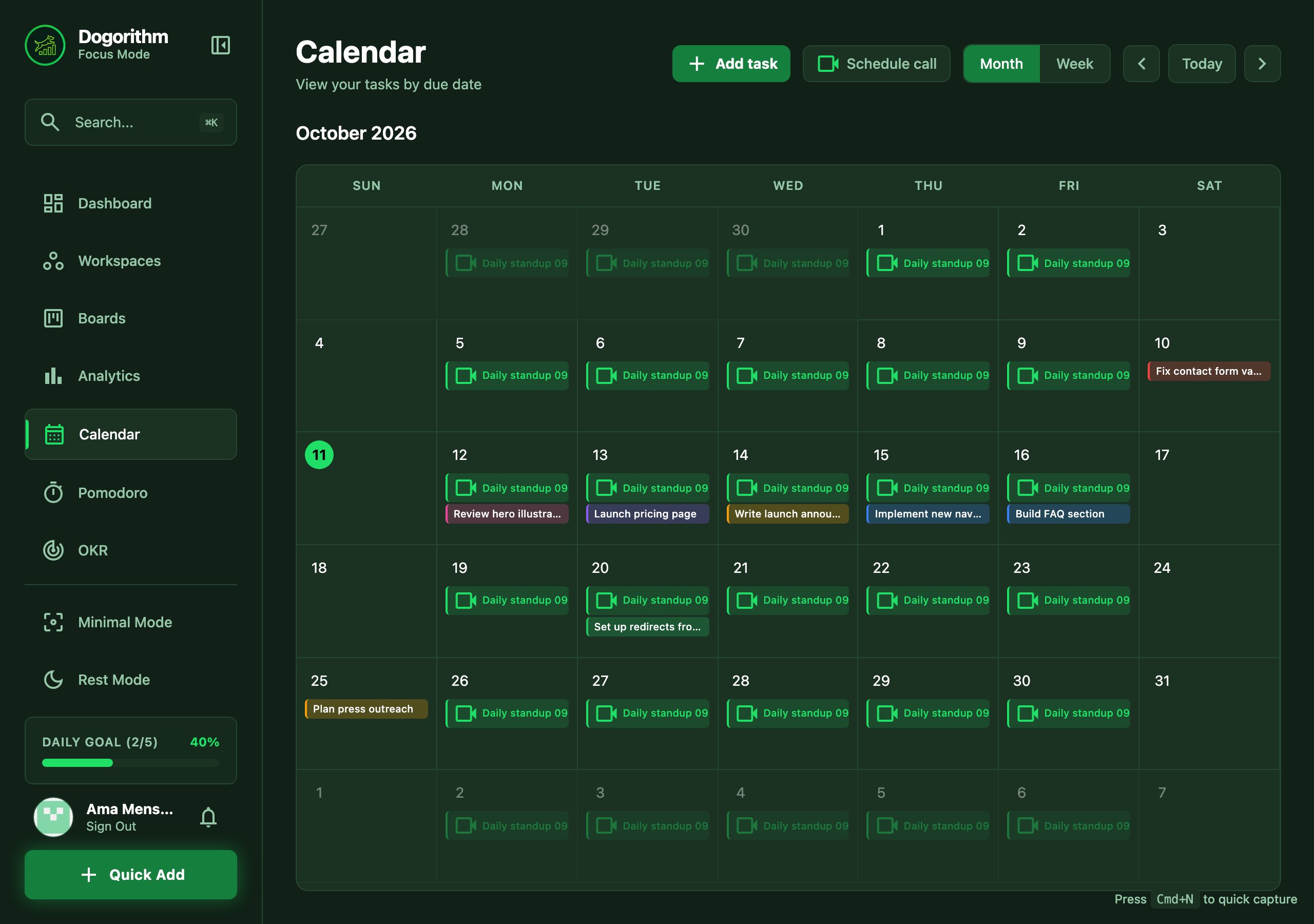Open Implement new nav task
Screen dimensions: 1314x924
pyautogui.click(x=927, y=513)
